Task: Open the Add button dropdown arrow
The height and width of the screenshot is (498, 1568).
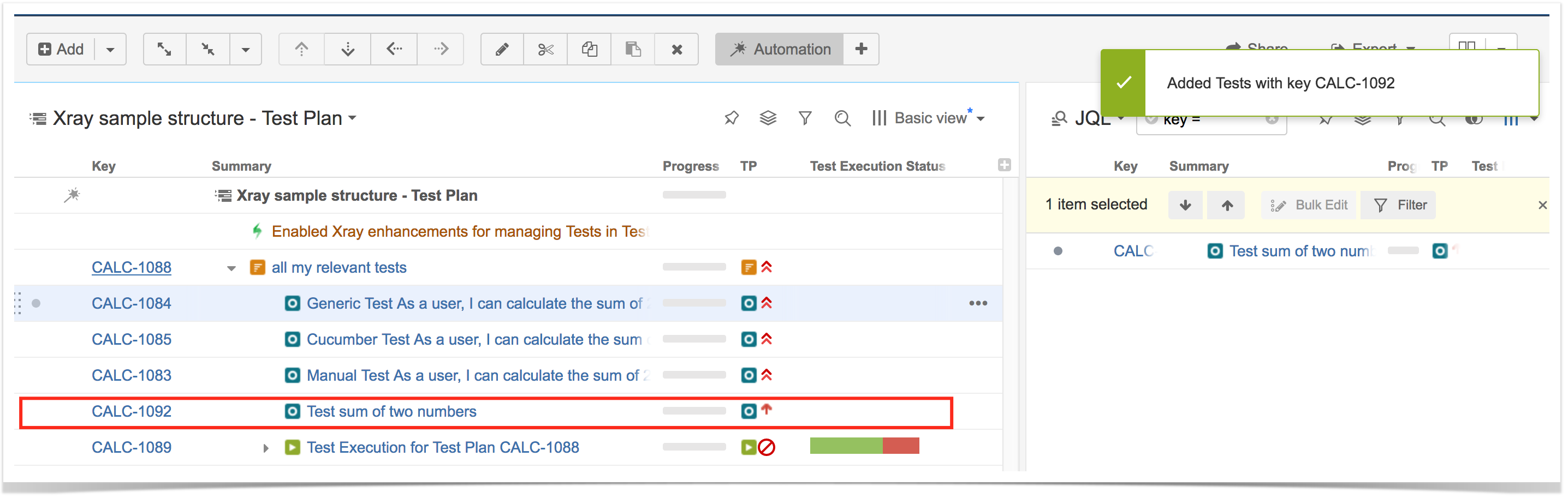Action: (110, 49)
